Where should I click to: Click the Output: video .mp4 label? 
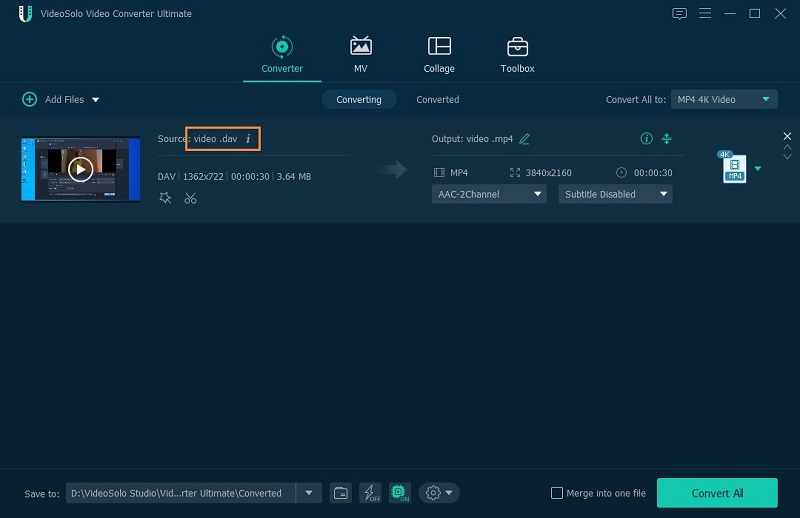(472, 139)
